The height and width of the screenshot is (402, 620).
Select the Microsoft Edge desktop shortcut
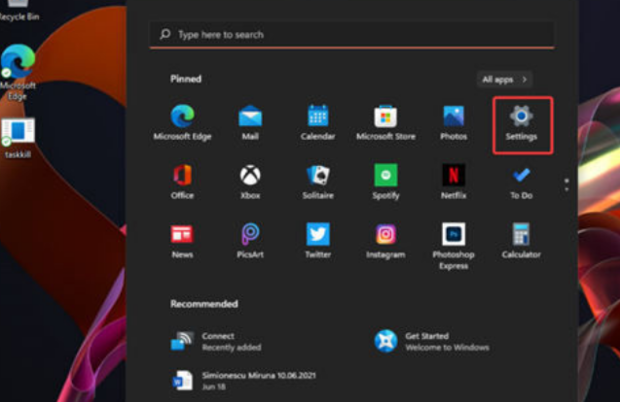click(x=18, y=72)
